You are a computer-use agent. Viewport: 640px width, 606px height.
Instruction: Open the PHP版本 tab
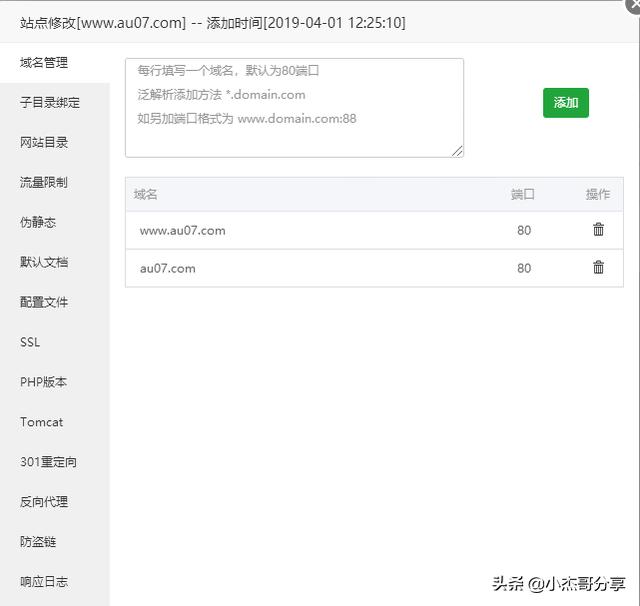55,382
